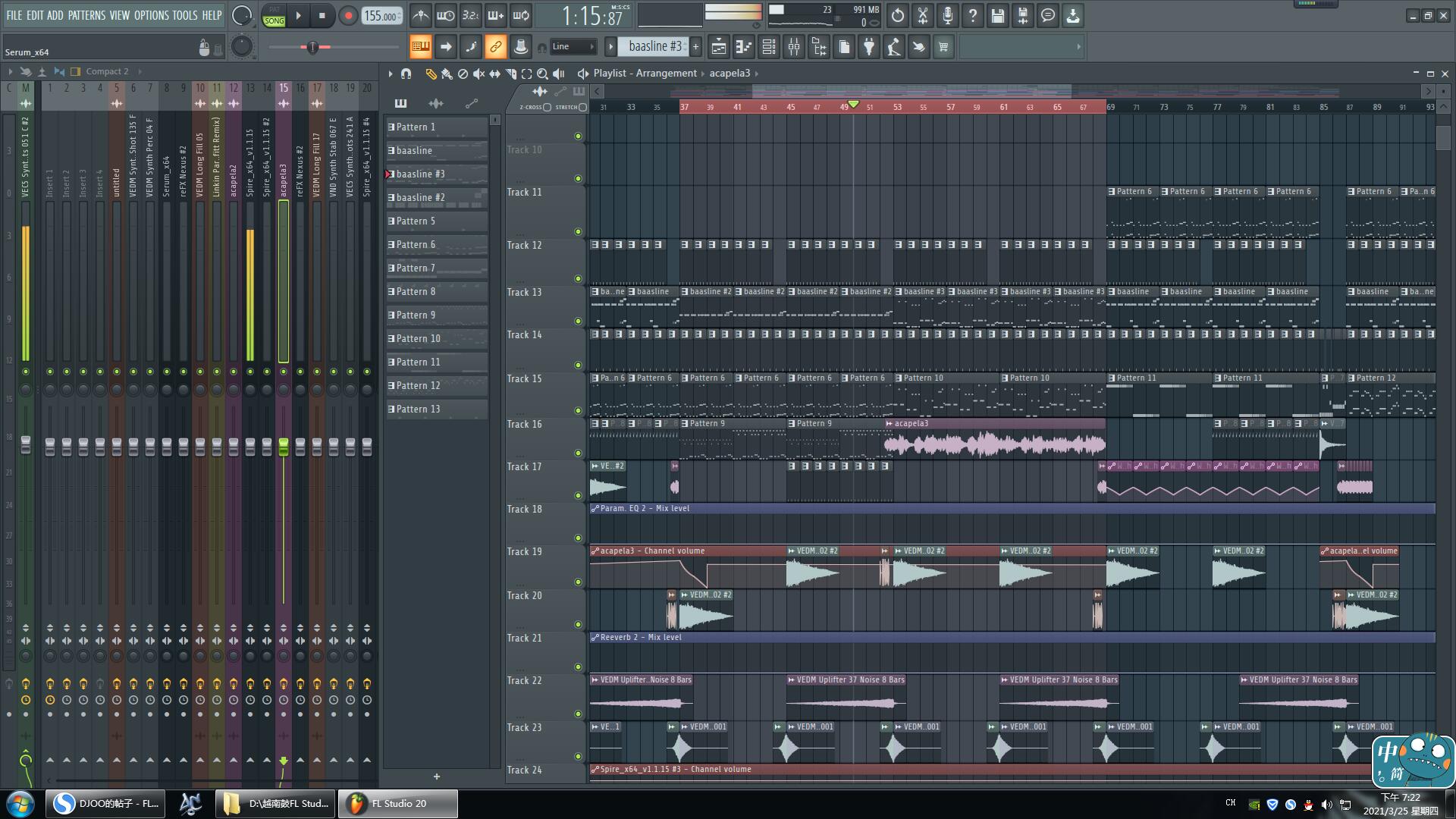Open the audio editor scissors icon
This screenshot has width=1456, height=819.
(922, 15)
